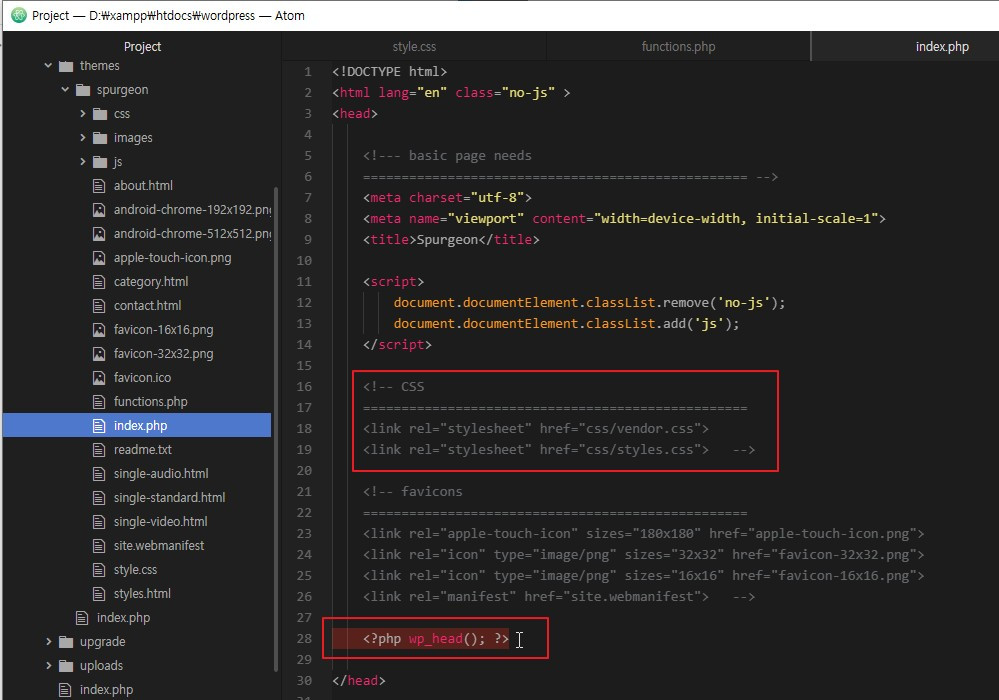Open styles.html from the project tree
Viewport: 999px width, 700px height.
[x=142, y=594]
